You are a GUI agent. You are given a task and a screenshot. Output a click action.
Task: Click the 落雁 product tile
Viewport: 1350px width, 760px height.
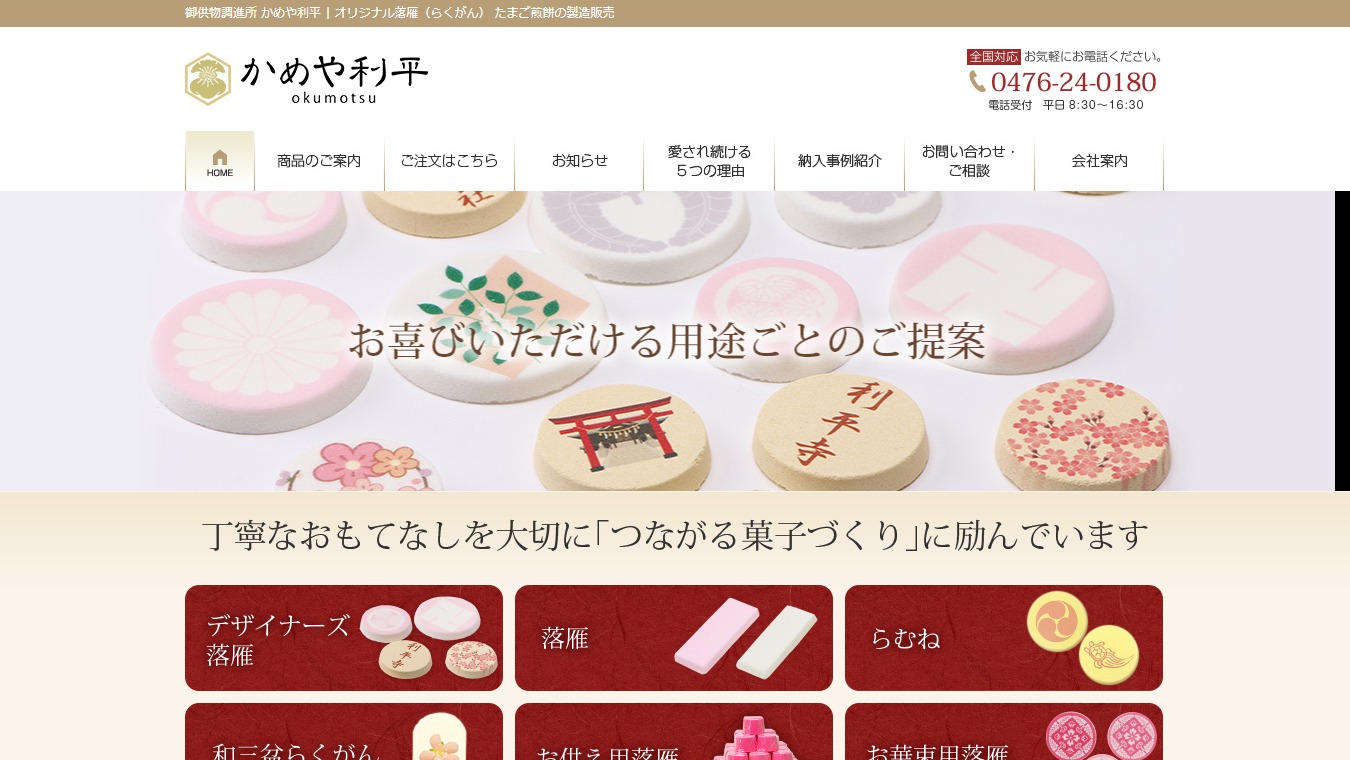pos(674,638)
